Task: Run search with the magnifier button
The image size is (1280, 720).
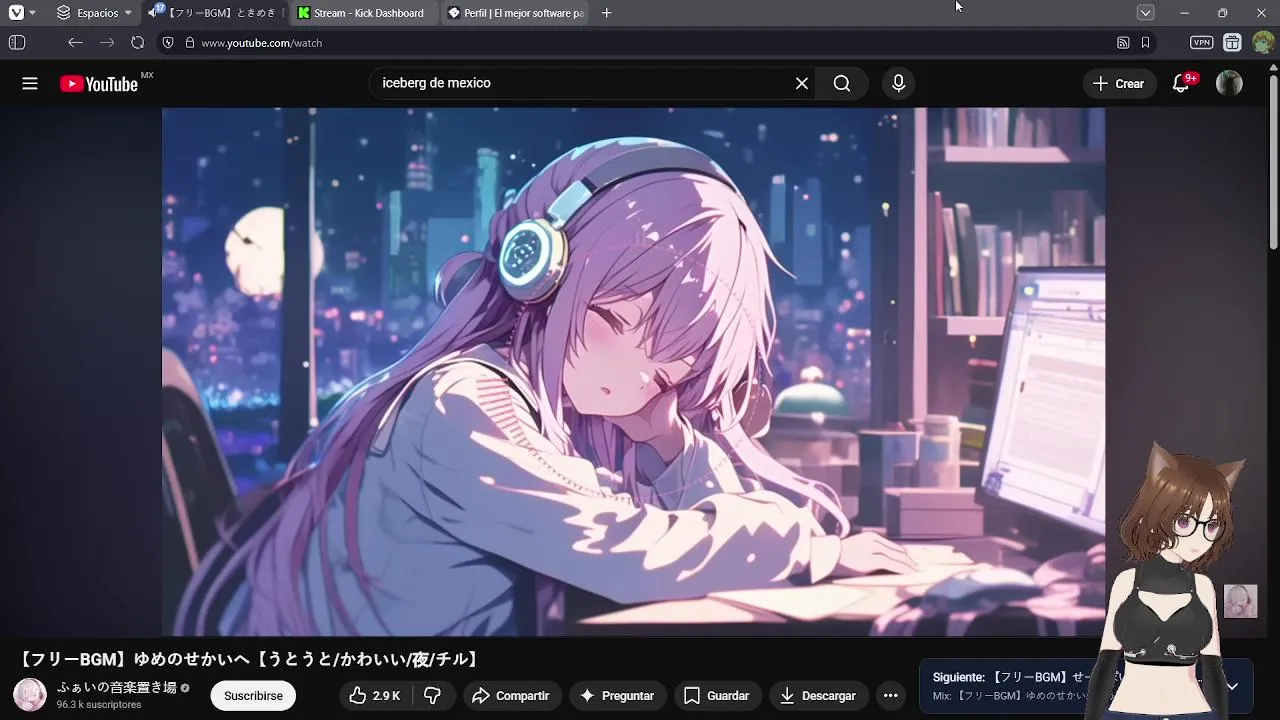Action: click(x=842, y=84)
